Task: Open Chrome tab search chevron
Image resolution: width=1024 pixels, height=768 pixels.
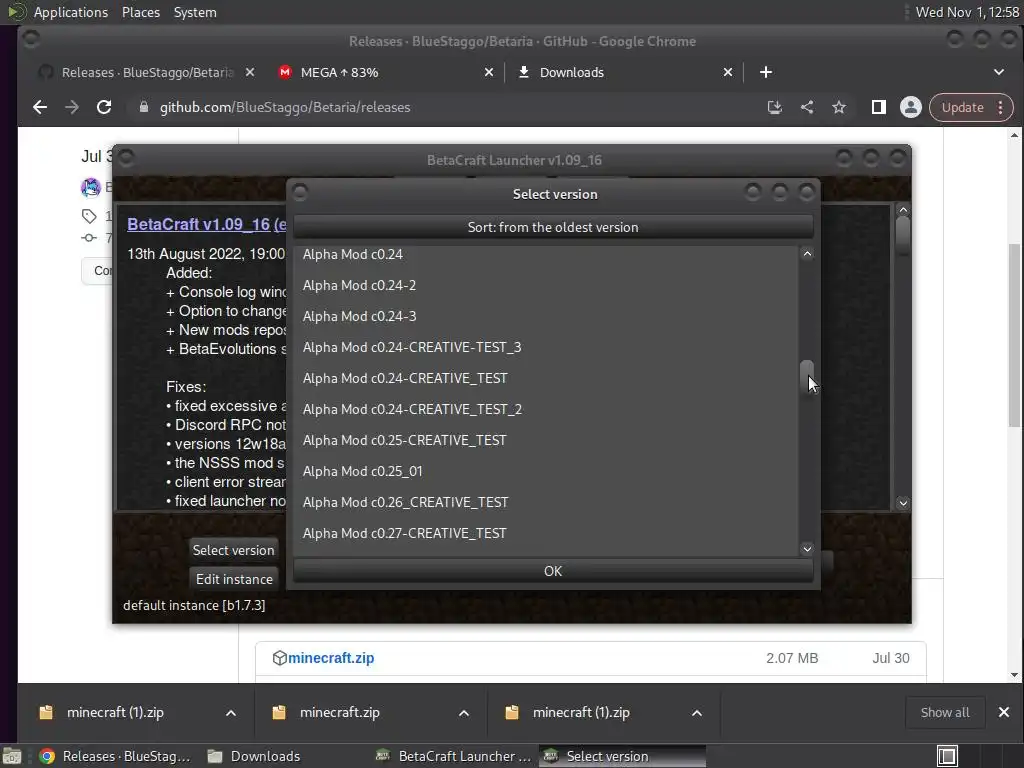Action: click(999, 72)
